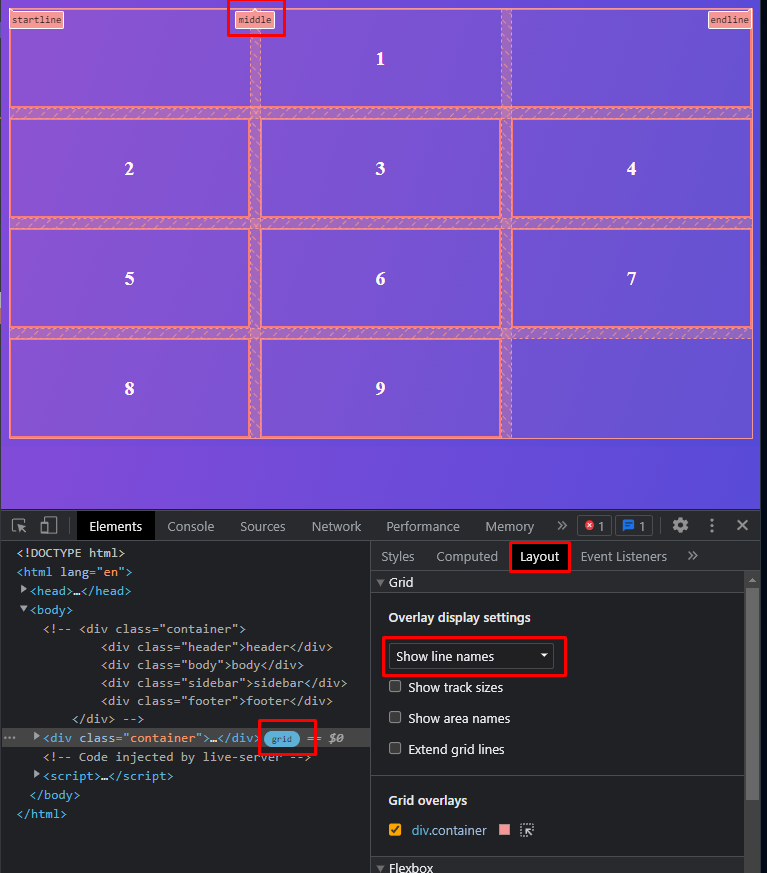Click grid cell number 4
The width and height of the screenshot is (767, 873).
(x=631, y=168)
